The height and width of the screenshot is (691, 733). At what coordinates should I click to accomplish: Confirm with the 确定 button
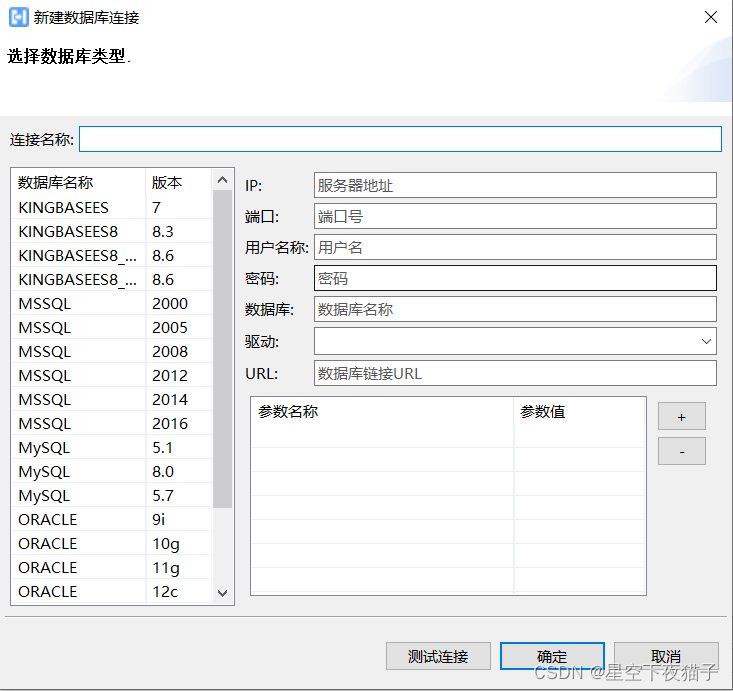coord(552,656)
